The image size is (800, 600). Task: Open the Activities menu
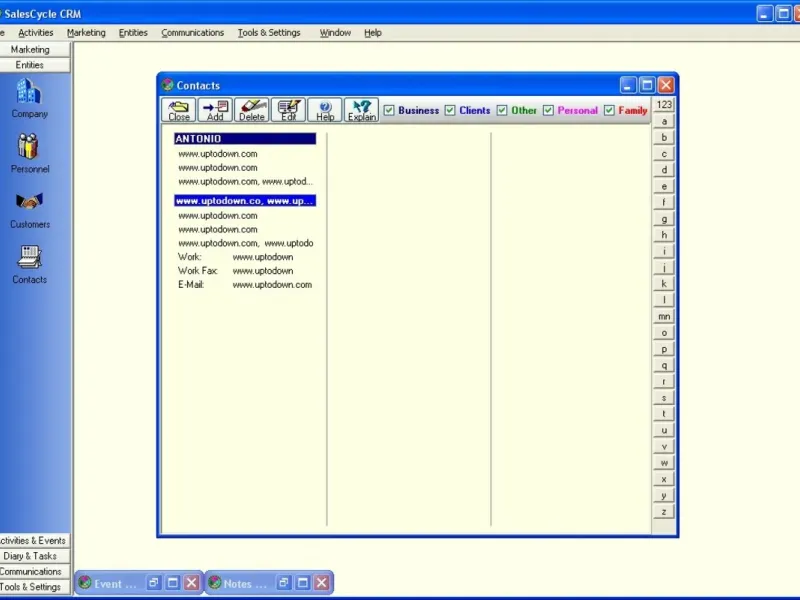pos(36,33)
